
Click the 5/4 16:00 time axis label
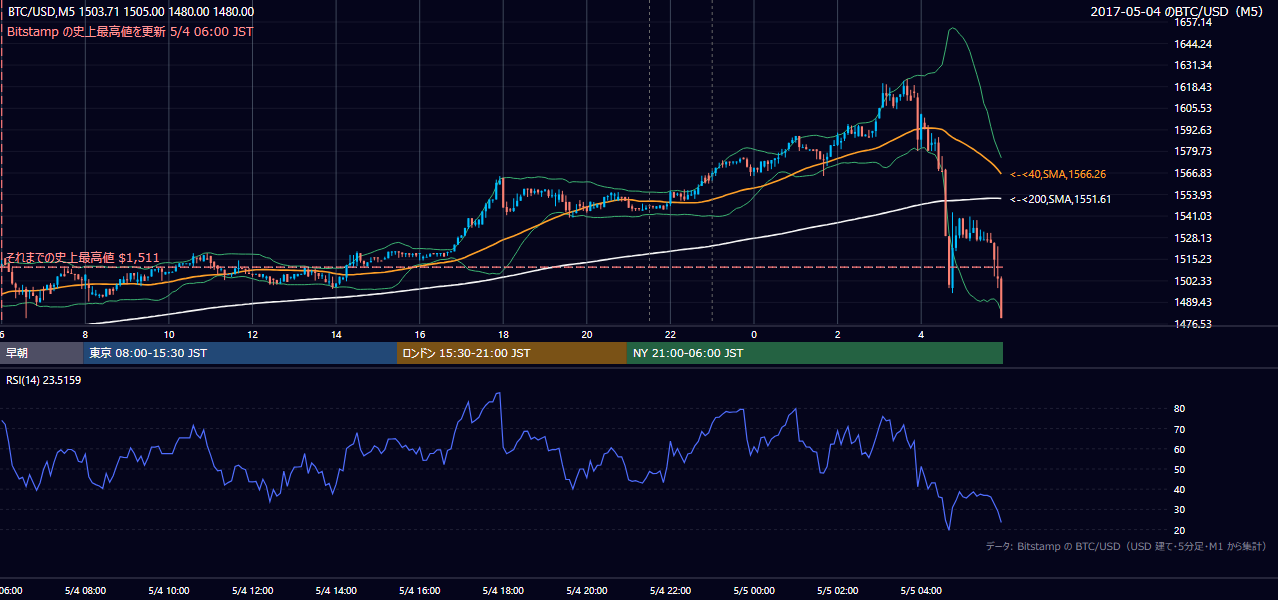(x=419, y=591)
